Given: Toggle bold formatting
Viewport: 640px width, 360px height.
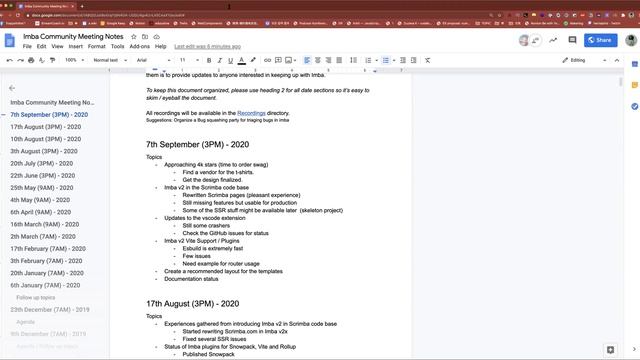Looking at the screenshot, I should coord(209,60).
